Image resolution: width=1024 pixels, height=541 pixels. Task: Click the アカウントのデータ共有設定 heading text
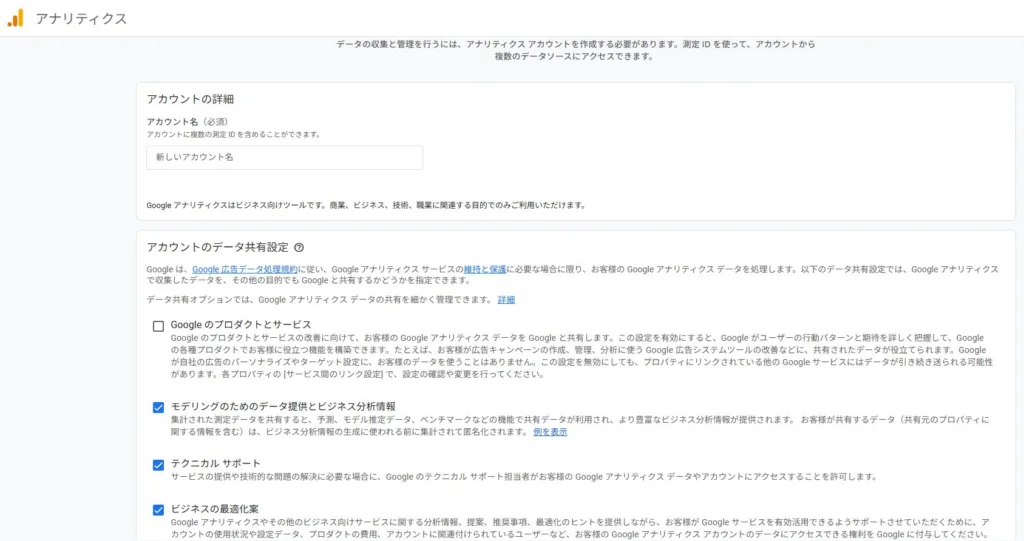[217, 247]
